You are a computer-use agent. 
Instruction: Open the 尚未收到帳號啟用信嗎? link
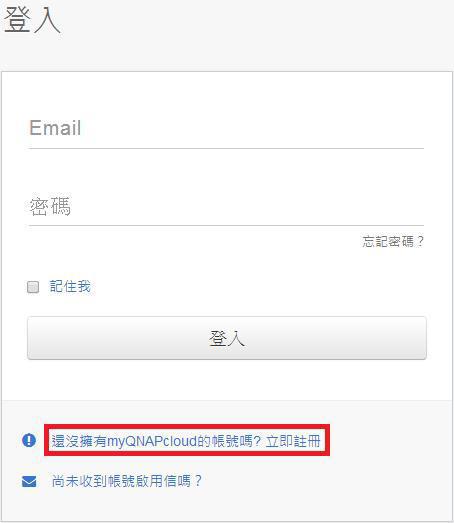[127, 481]
